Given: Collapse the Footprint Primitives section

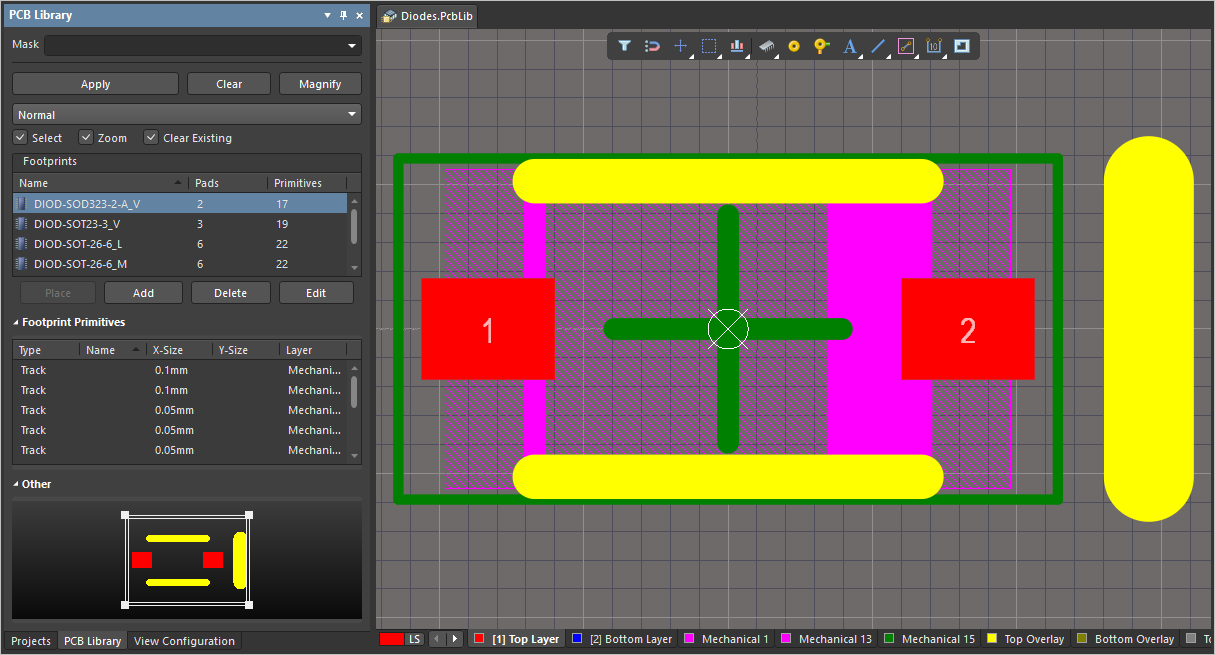Looking at the screenshot, I should [16, 323].
